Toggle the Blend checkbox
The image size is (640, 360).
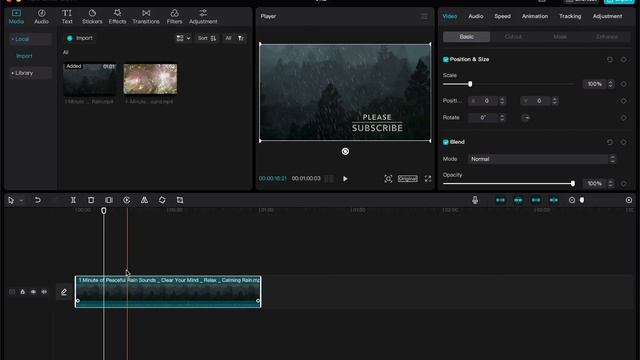(446, 142)
